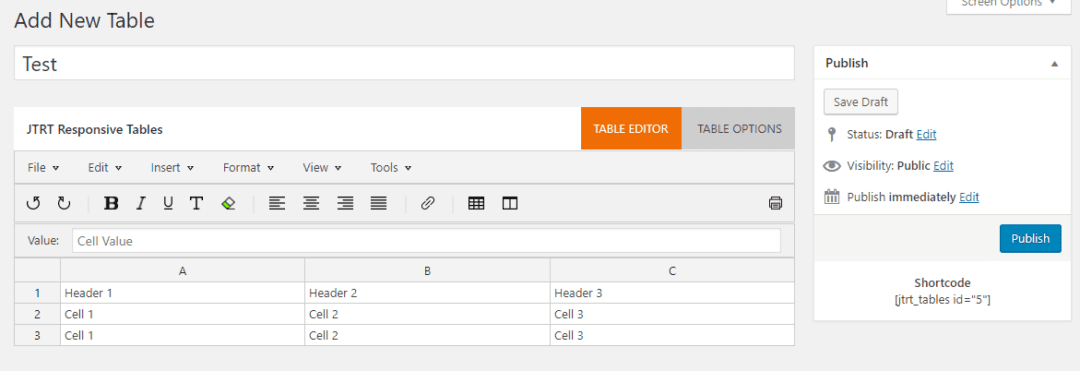1080x371 pixels.
Task: Collapse the Publish panel arrow
Action: [1054, 63]
